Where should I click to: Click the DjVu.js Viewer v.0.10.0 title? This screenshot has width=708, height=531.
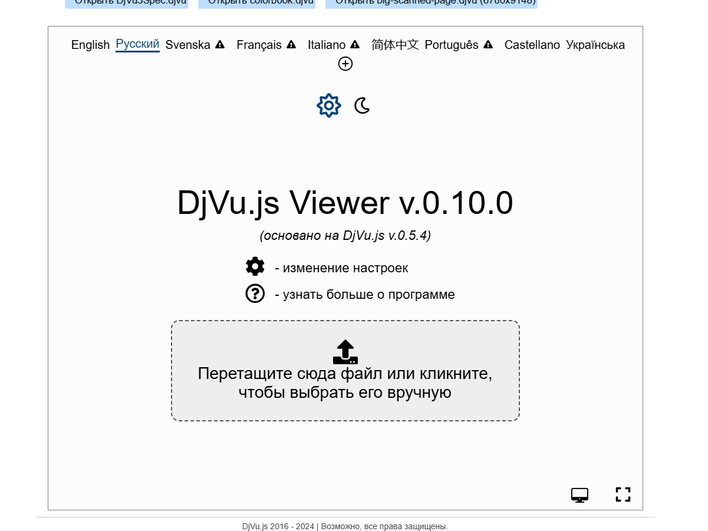[x=345, y=203]
